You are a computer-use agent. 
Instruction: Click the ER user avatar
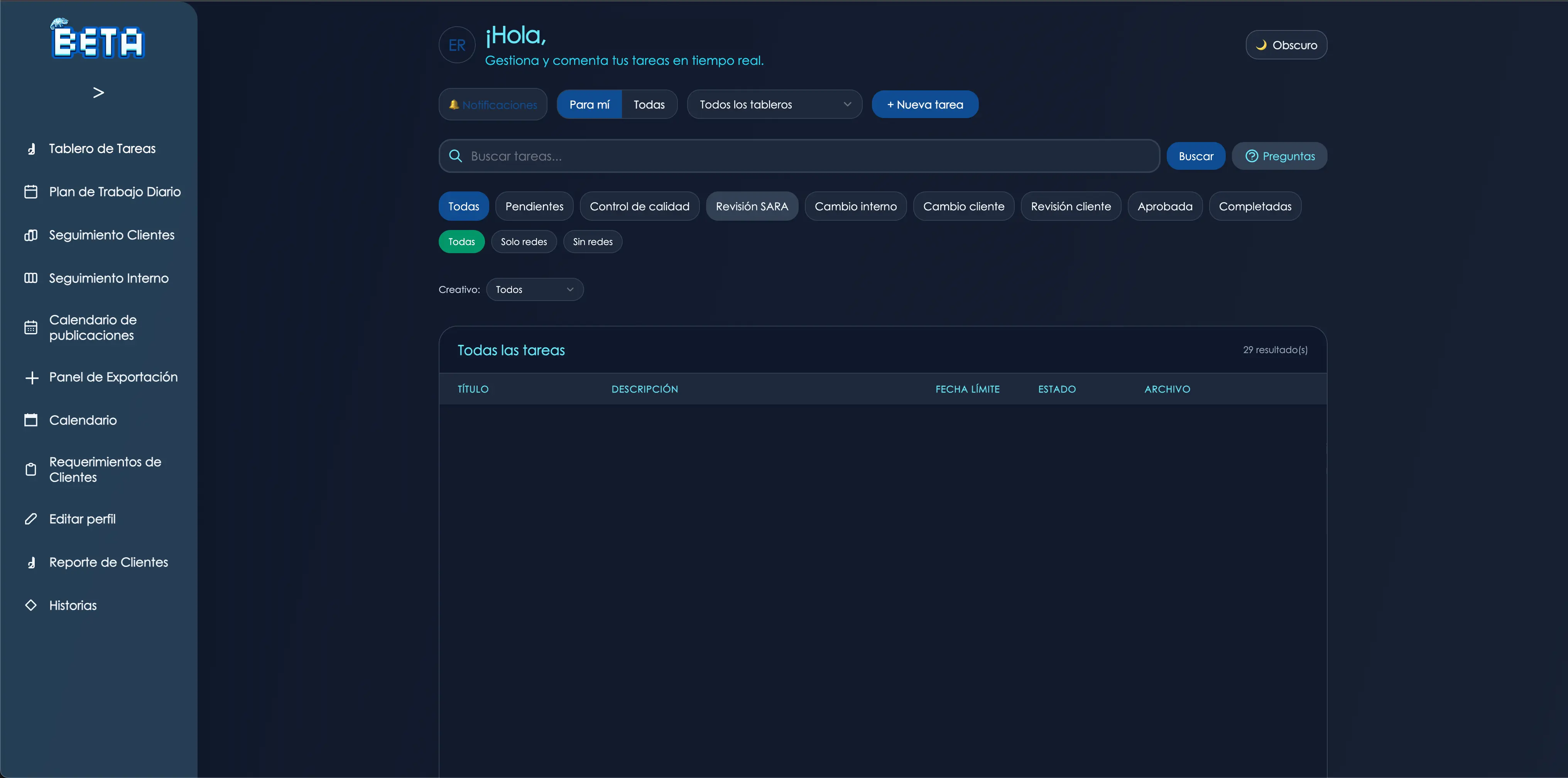[457, 45]
